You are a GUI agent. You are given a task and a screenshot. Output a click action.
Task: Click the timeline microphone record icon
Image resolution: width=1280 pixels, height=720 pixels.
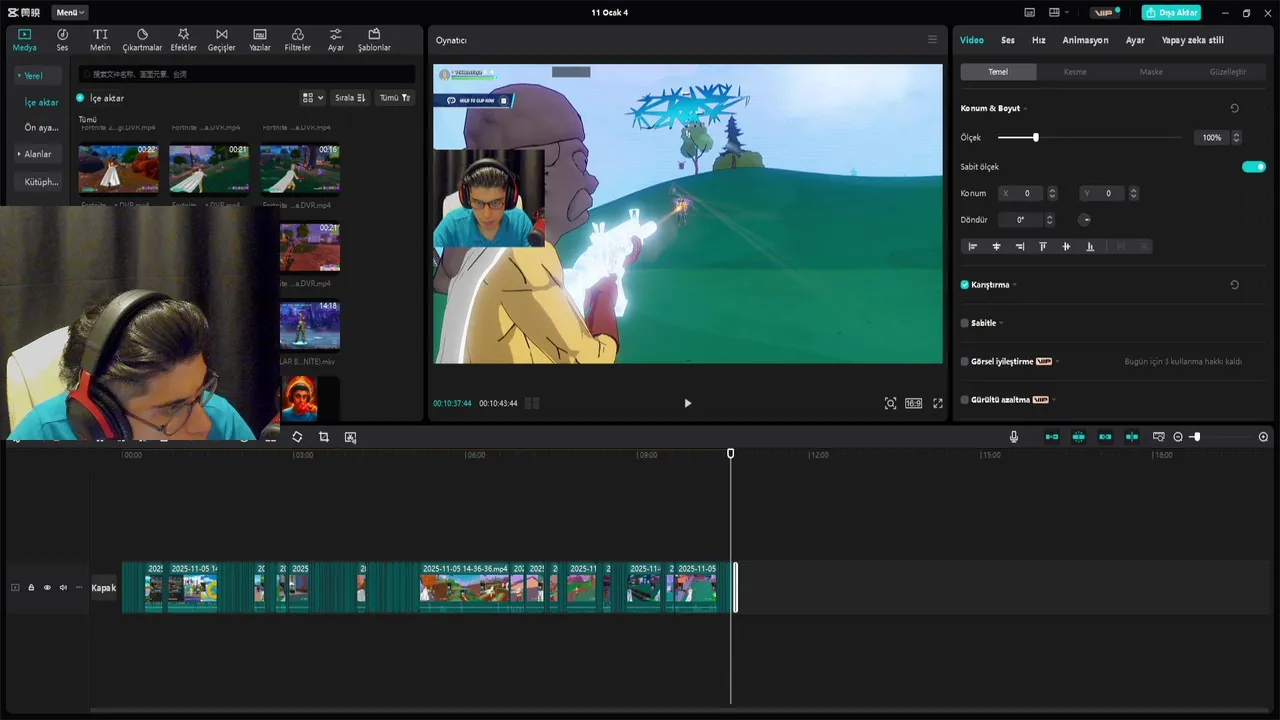click(1014, 437)
